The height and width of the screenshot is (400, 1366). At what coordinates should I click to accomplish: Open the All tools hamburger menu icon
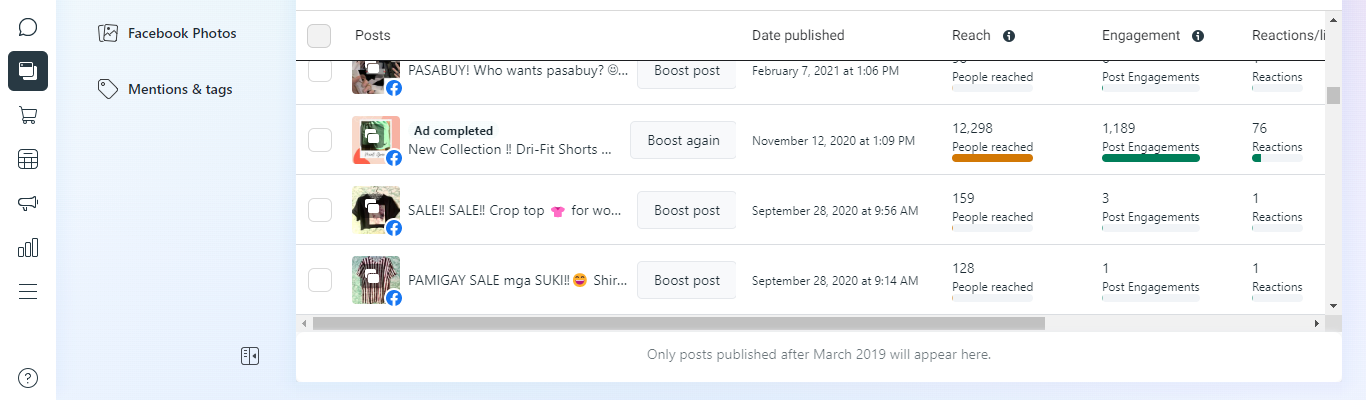tap(28, 291)
